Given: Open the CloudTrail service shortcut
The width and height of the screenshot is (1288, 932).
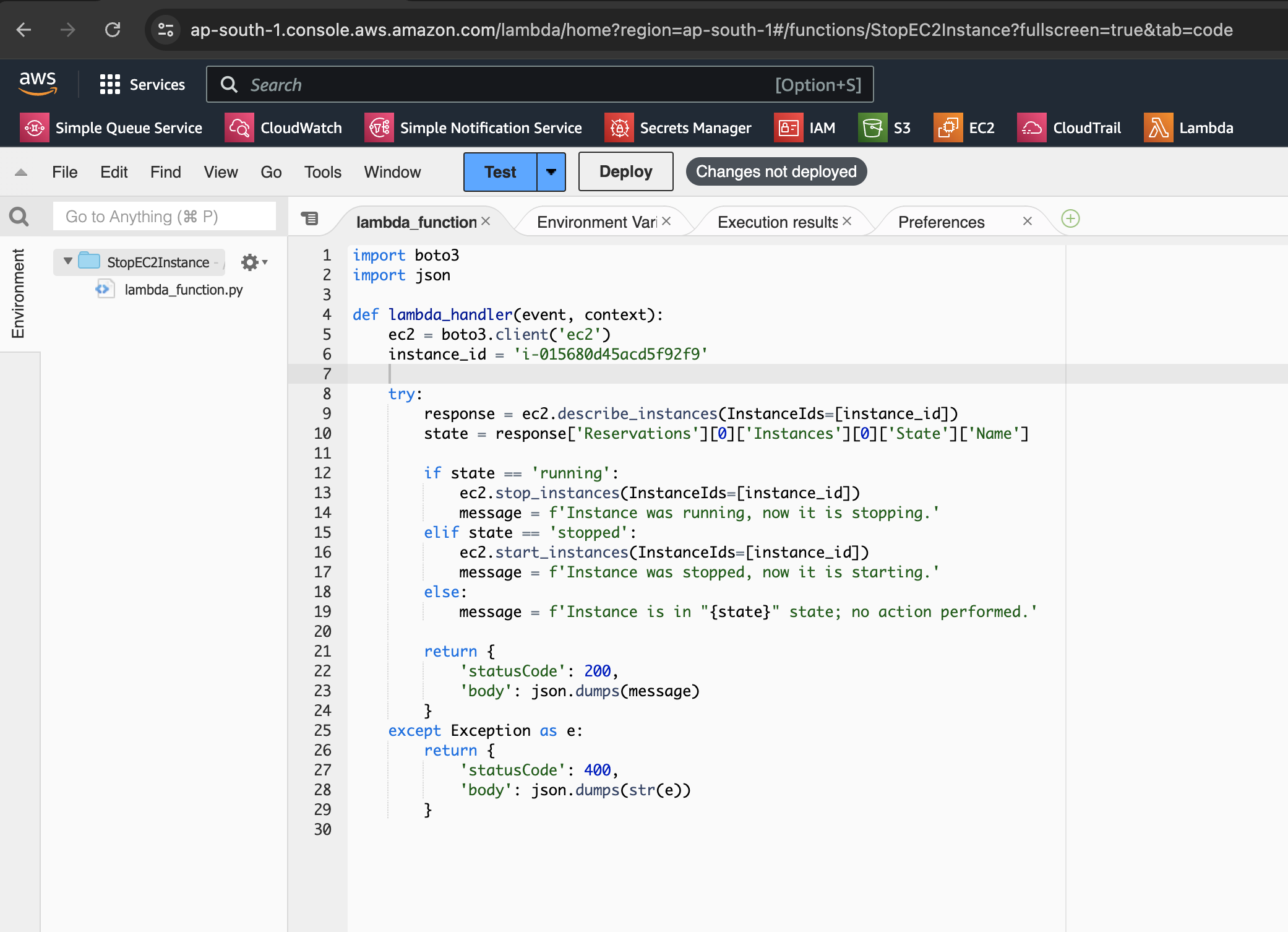Looking at the screenshot, I should click(1071, 127).
